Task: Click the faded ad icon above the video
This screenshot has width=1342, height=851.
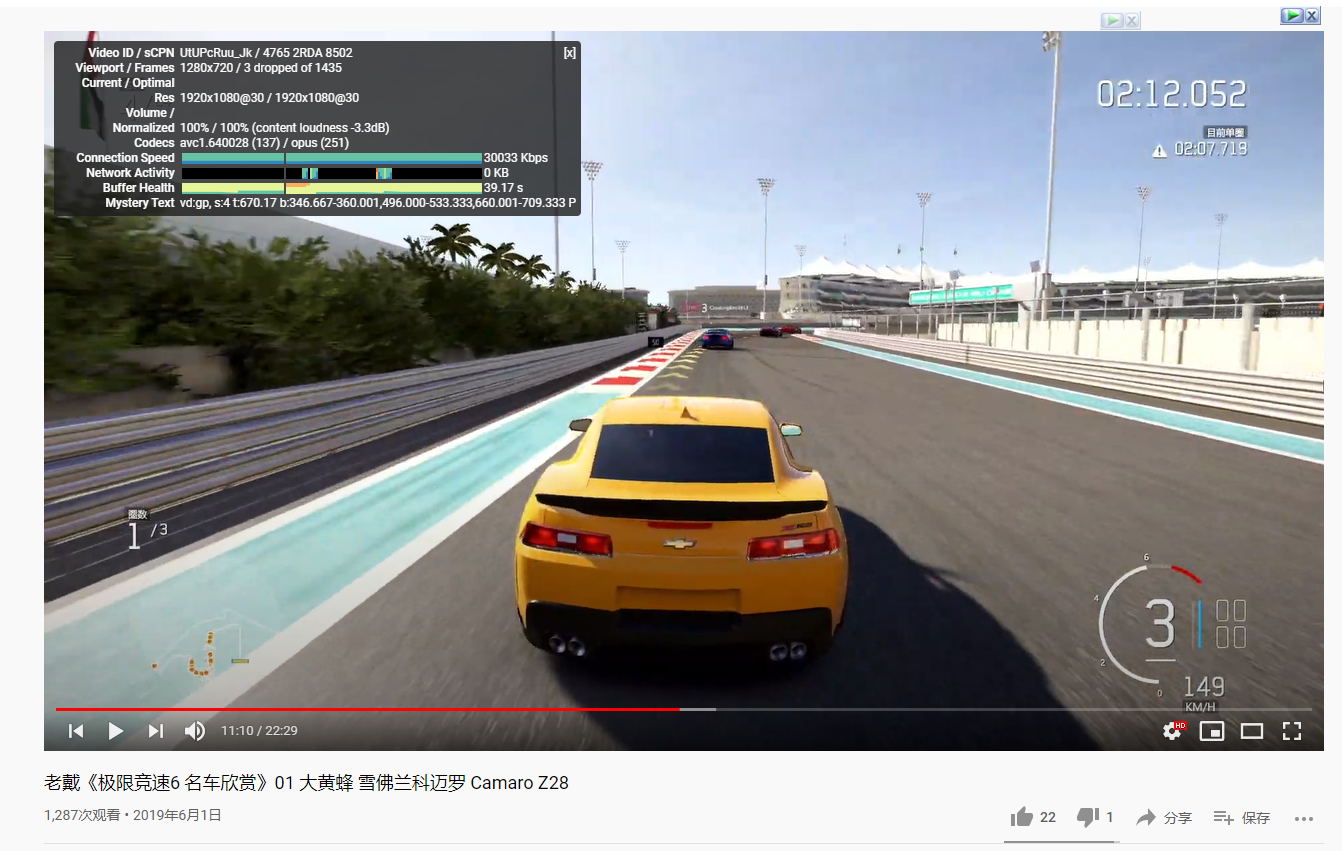Action: click(x=1112, y=20)
